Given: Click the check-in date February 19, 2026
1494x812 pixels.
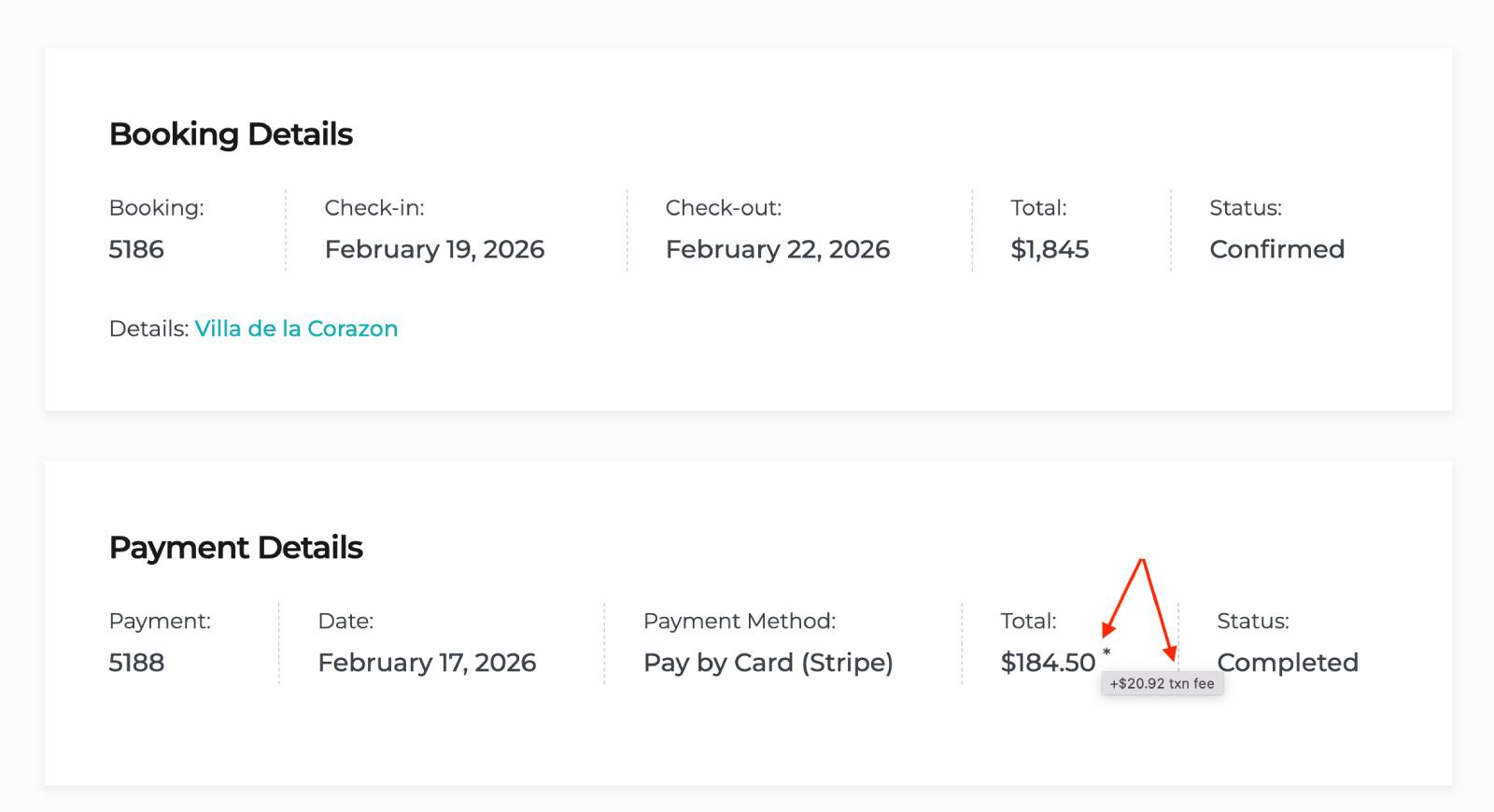Looking at the screenshot, I should click(434, 249).
